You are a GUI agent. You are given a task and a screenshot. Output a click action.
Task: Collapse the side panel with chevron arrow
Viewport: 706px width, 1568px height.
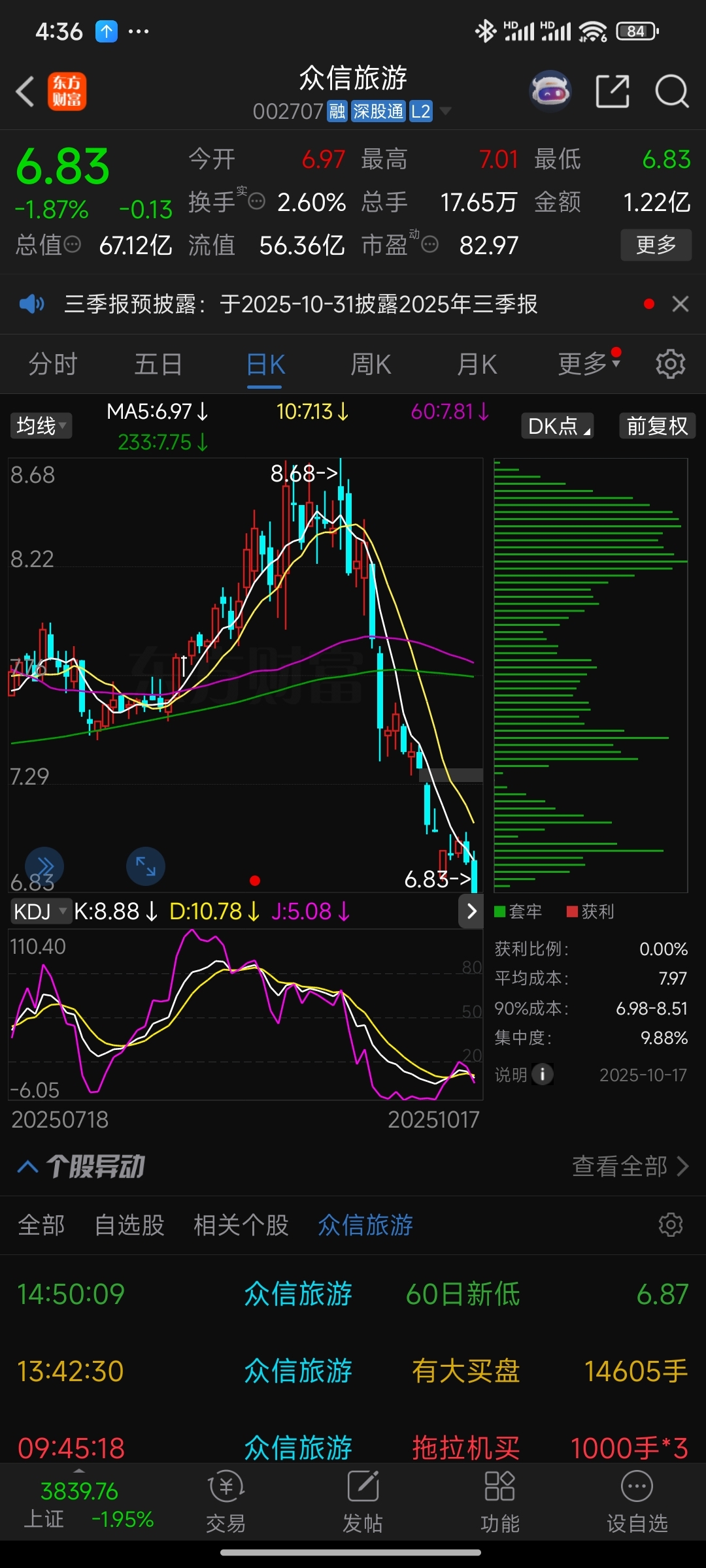click(x=471, y=911)
